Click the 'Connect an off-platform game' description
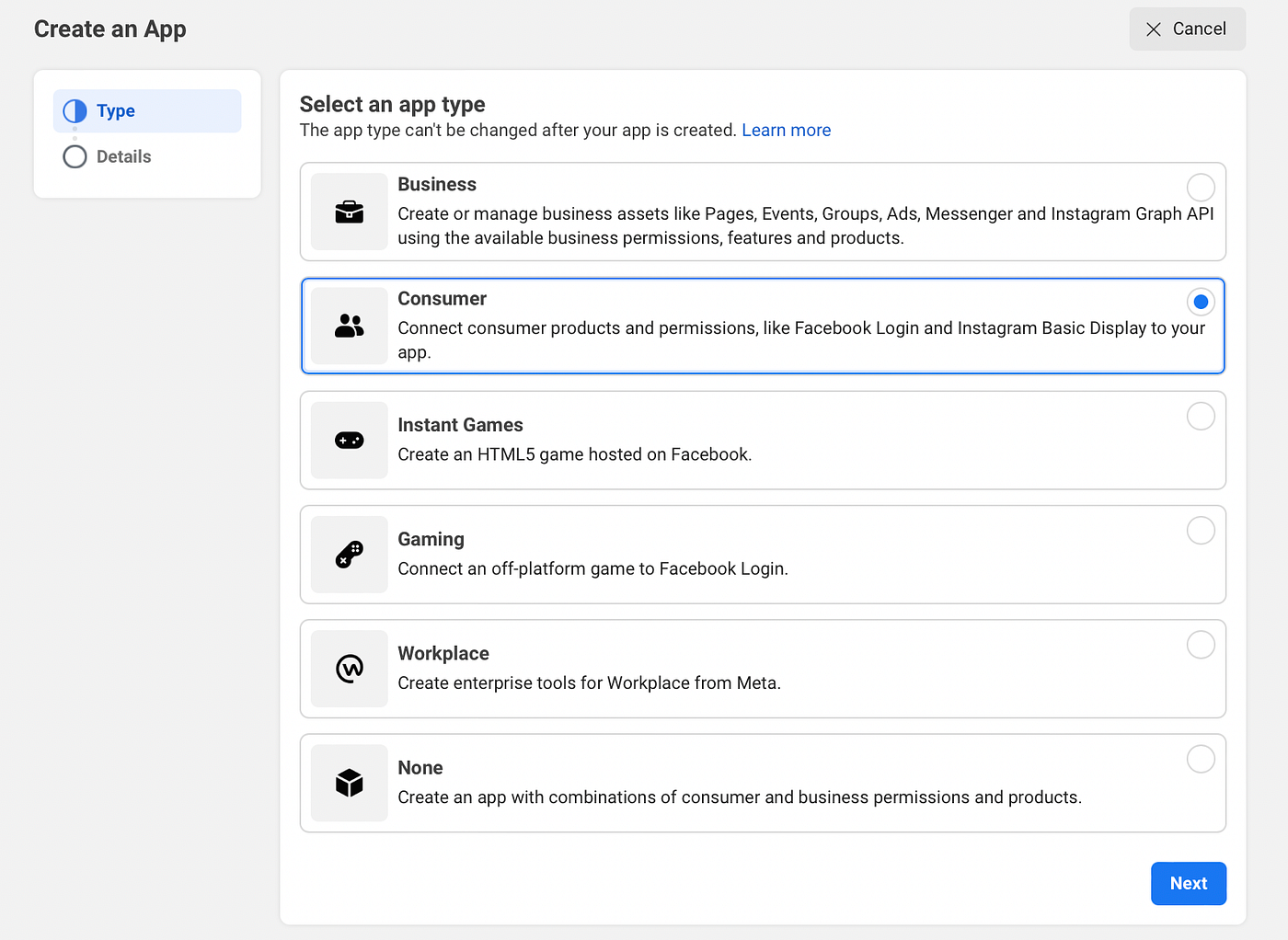Screen dimensions: 1288x940 [x=593, y=569]
